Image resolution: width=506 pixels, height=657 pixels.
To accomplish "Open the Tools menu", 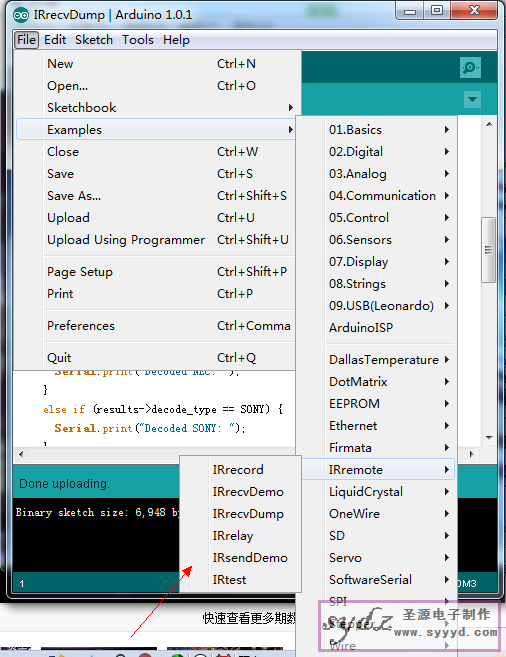I will (138, 40).
